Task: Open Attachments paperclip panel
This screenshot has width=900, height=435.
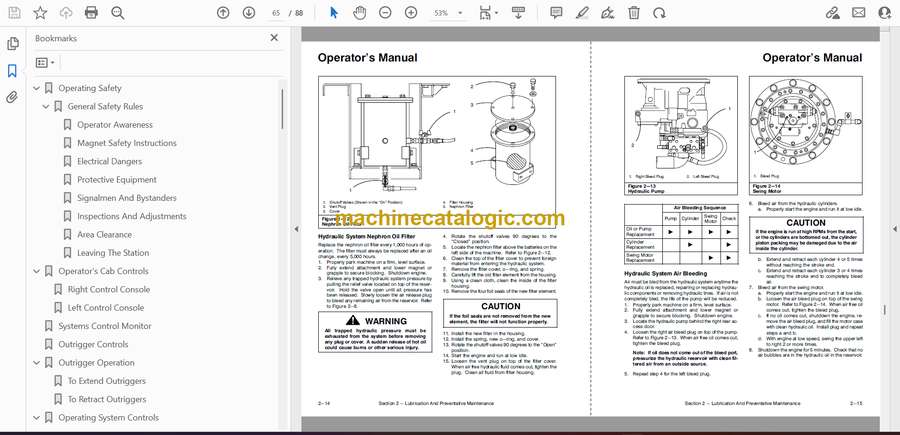Action: [13, 97]
